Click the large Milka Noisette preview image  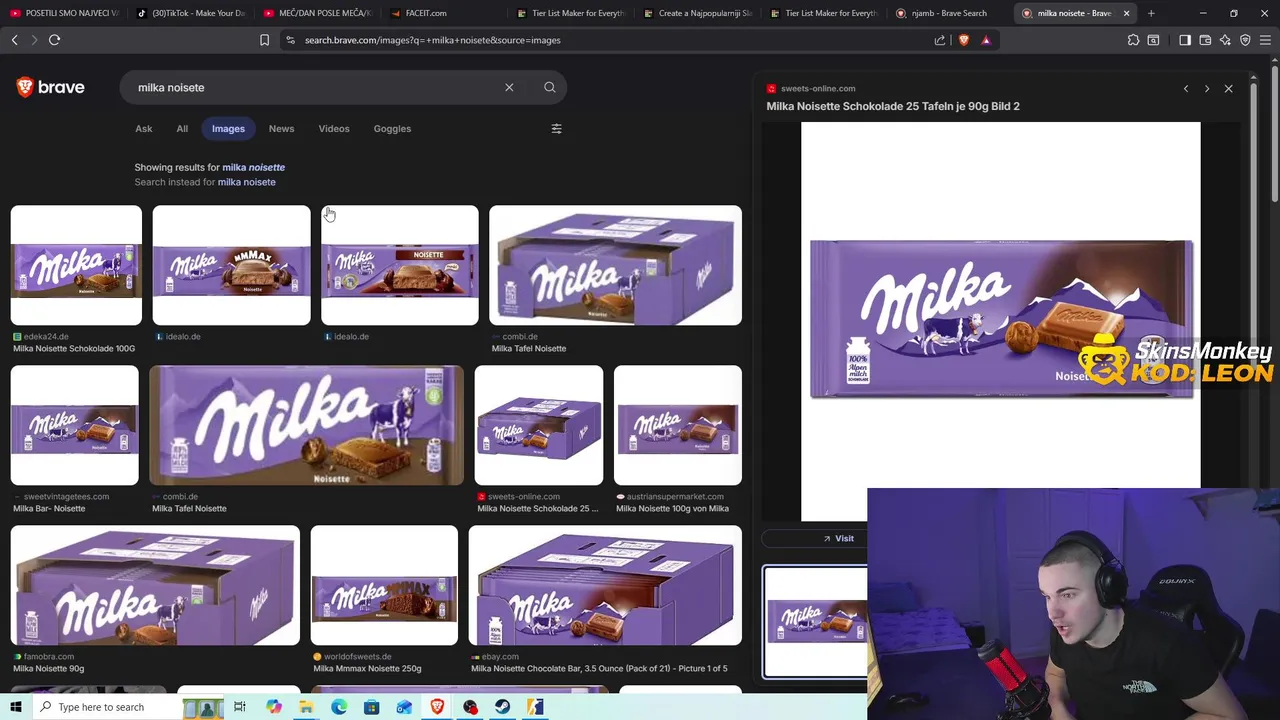1001,320
